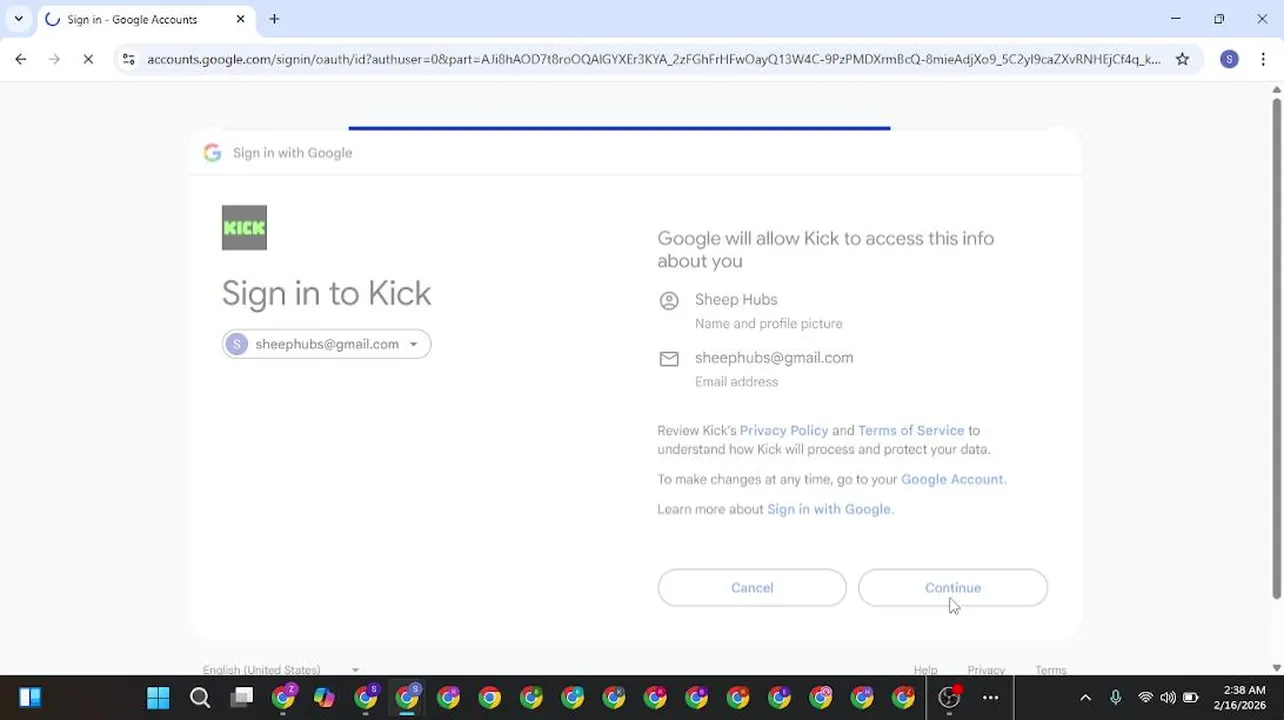Click the 'Sign in to Kick' heading

(x=326, y=294)
